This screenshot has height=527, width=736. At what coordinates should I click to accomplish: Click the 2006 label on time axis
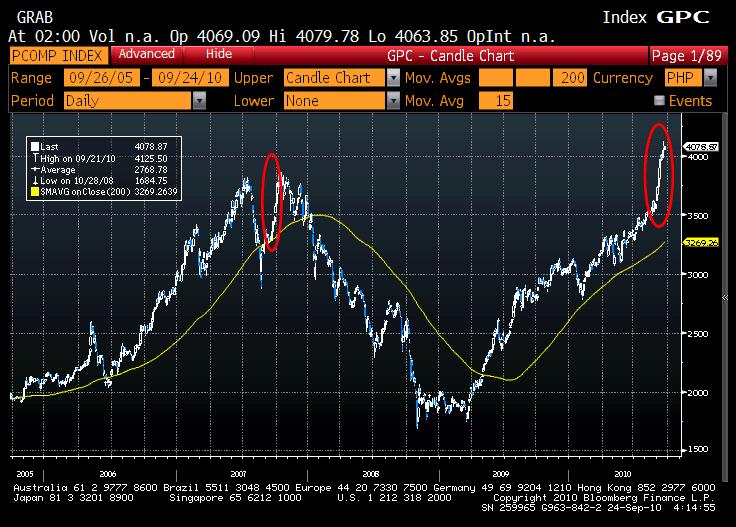(107, 474)
